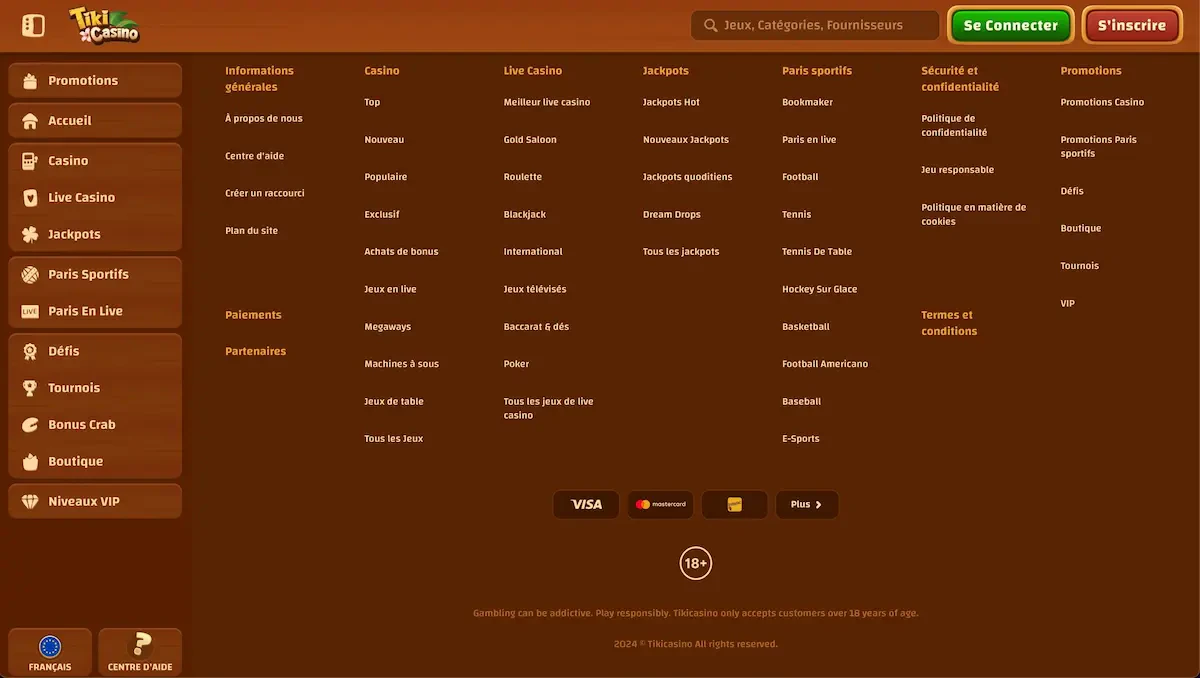Open Paris Sportifs from the sidebar
1200x678 pixels.
[x=95, y=275]
